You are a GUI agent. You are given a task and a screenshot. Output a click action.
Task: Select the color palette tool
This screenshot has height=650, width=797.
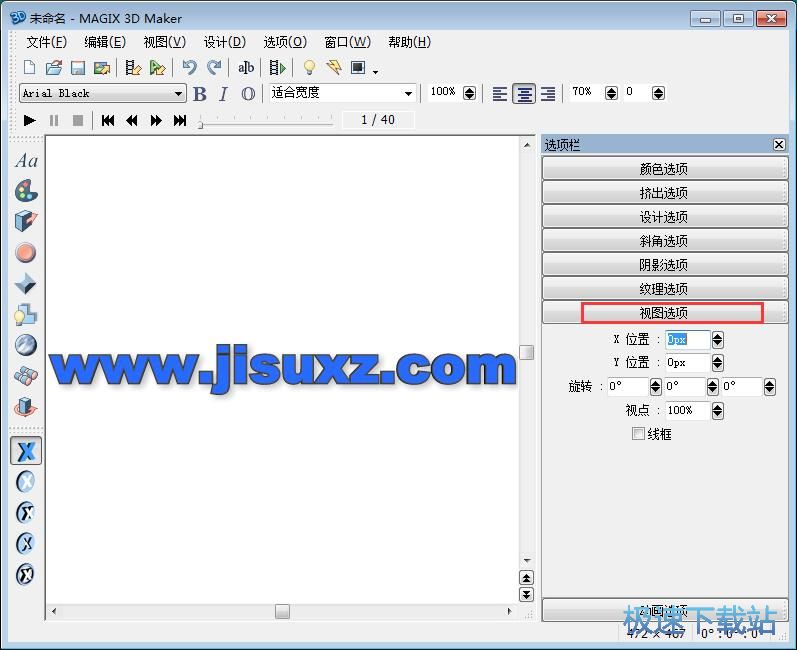click(26, 191)
